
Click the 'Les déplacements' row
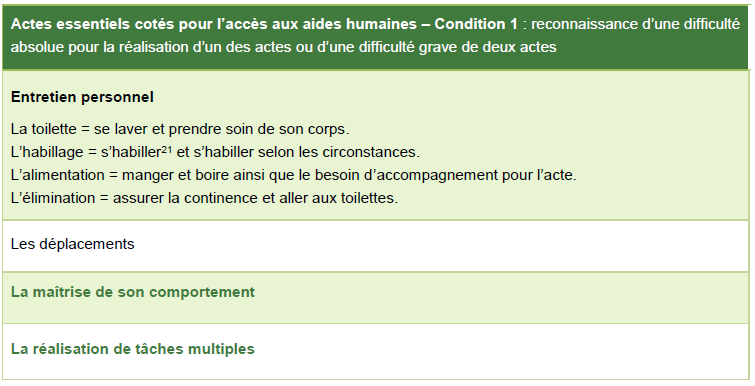[x=376, y=246]
